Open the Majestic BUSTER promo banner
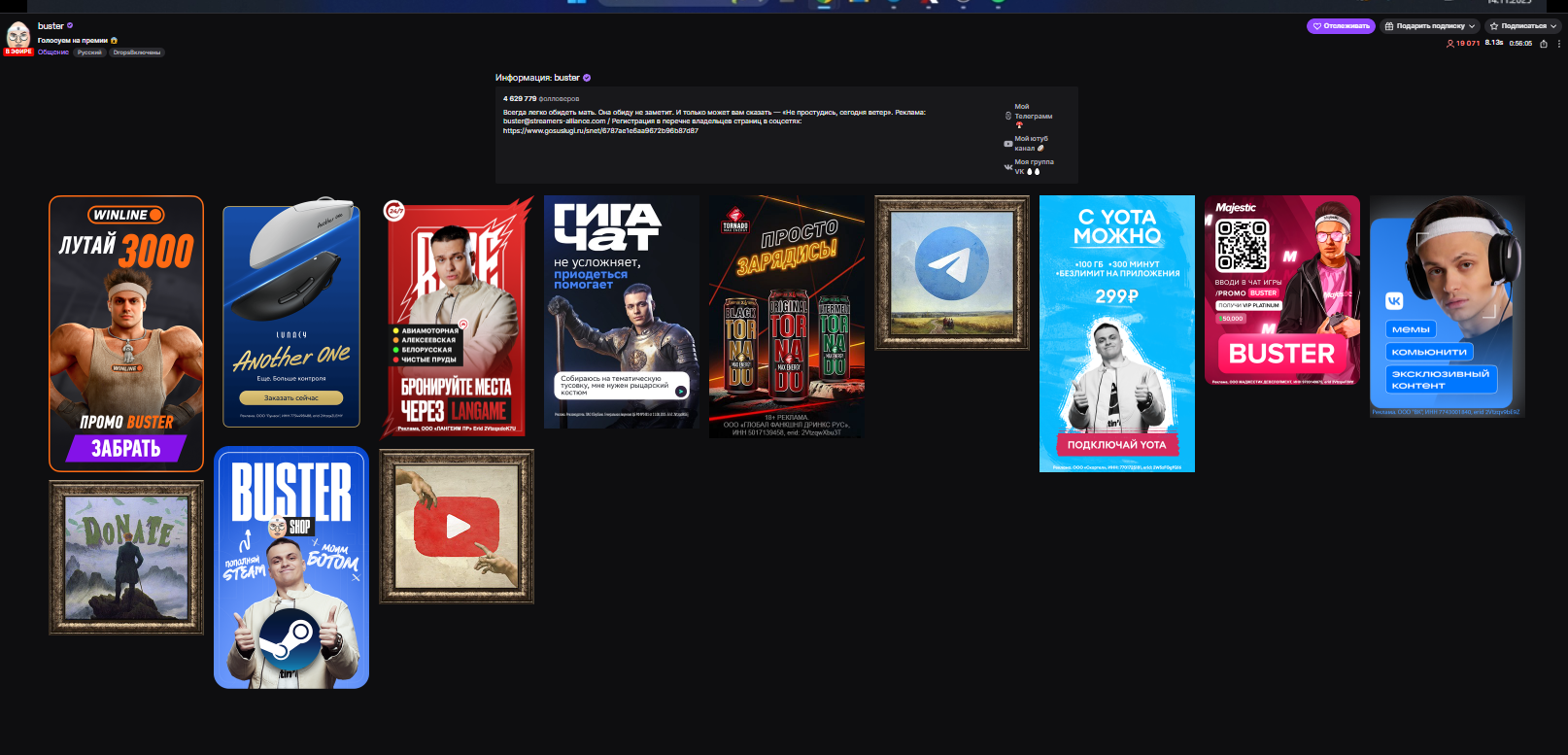Screen dimensions: 1568x755 1282,290
